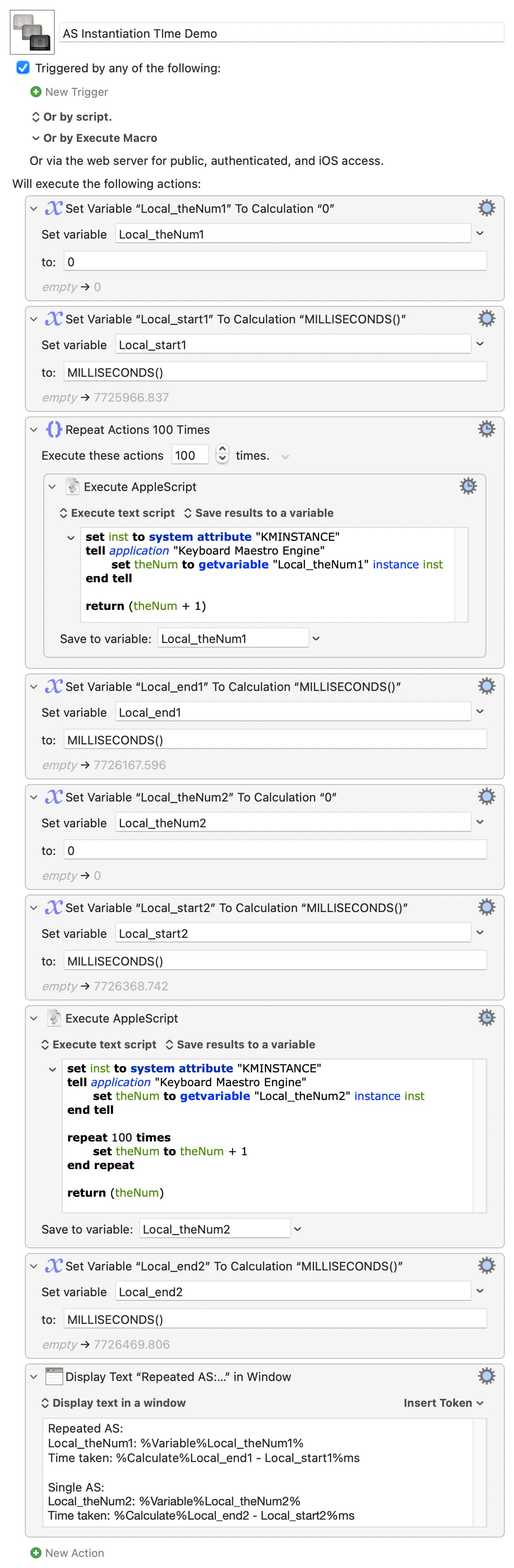Collapse the "Or by Execute Macro" section

[x=36, y=138]
